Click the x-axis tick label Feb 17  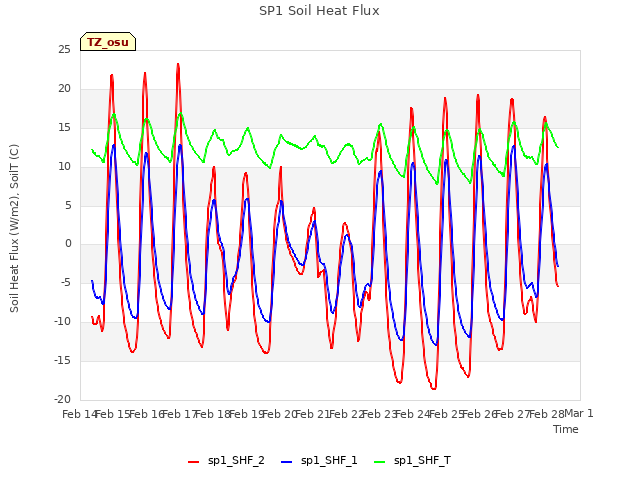179,414
